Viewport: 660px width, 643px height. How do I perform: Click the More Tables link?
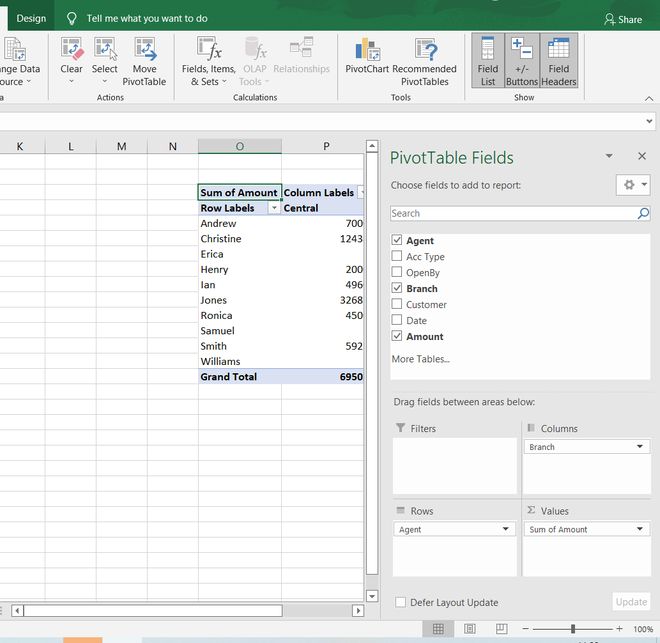pyautogui.click(x=420, y=359)
